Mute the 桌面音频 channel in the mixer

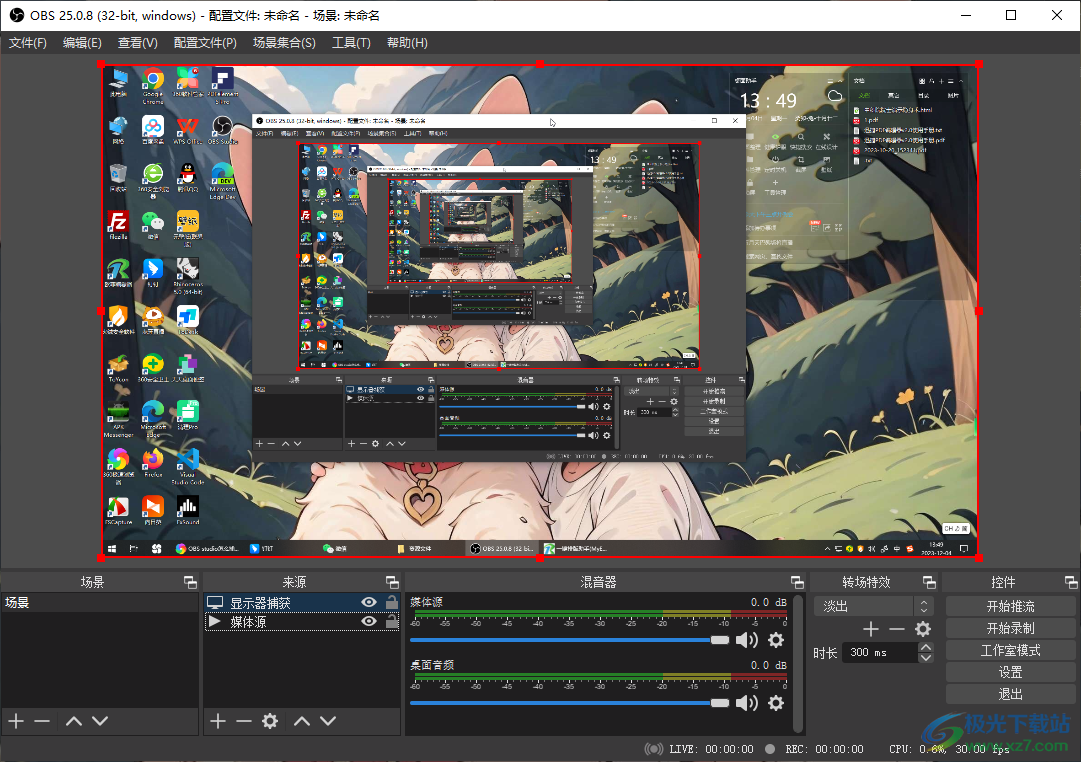(x=747, y=703)
